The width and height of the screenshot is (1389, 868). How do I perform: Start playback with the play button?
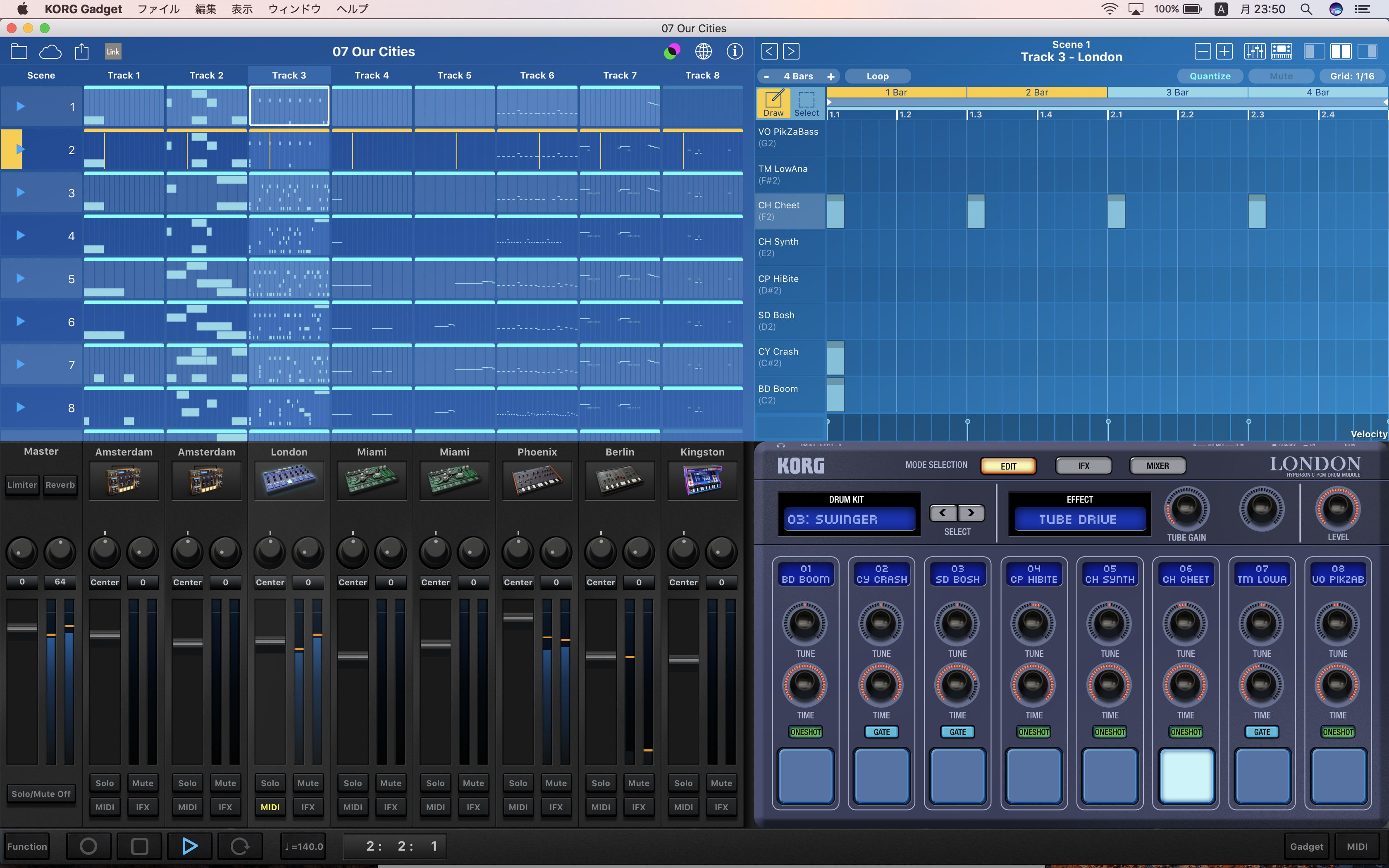tap(189, 846)
